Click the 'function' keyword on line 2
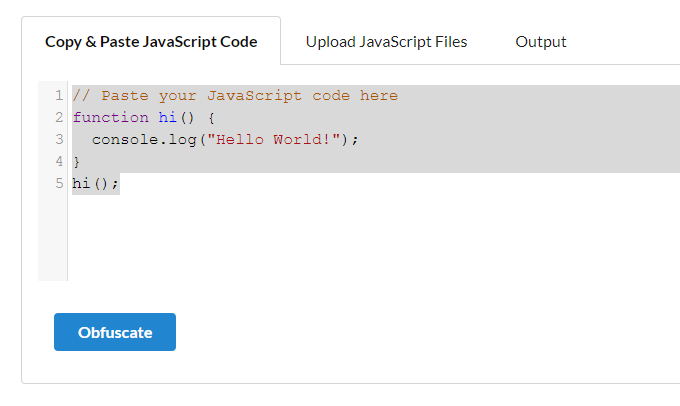The image size is (680, 406). 111,118
